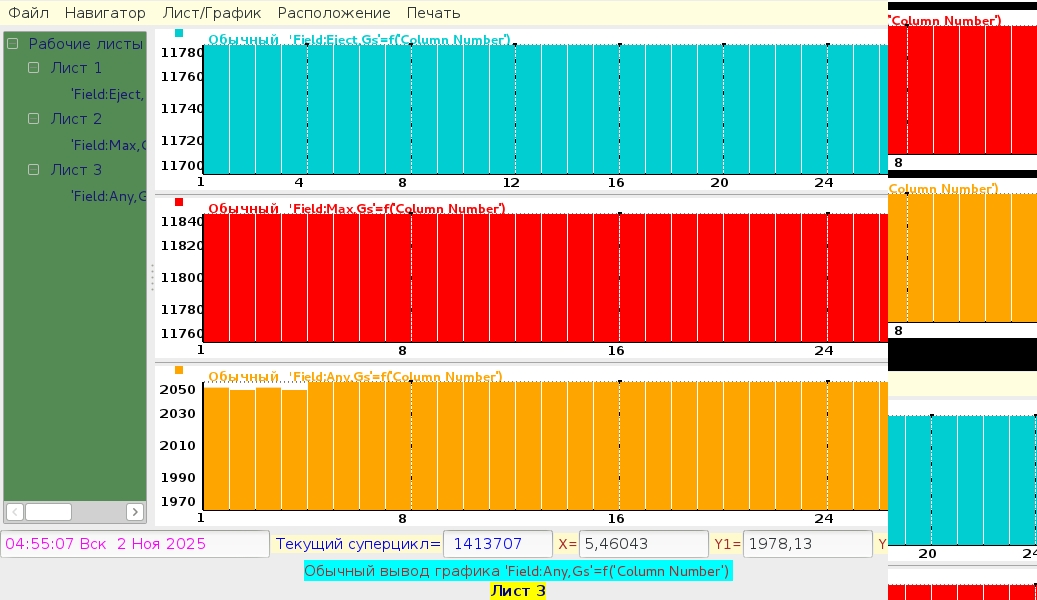
Task: Select 'Field:Max' graph under Лист 2
Action: (108, 145)
